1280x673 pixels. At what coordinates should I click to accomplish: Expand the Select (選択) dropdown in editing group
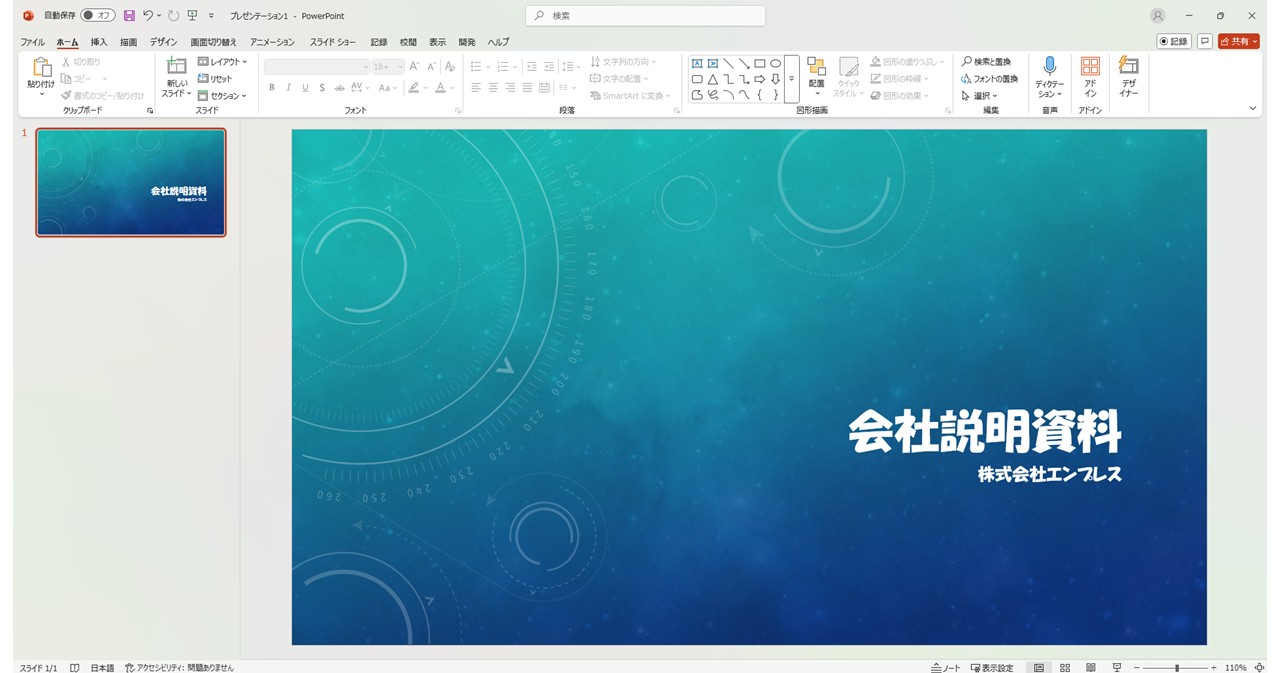[x=980, y=96]
